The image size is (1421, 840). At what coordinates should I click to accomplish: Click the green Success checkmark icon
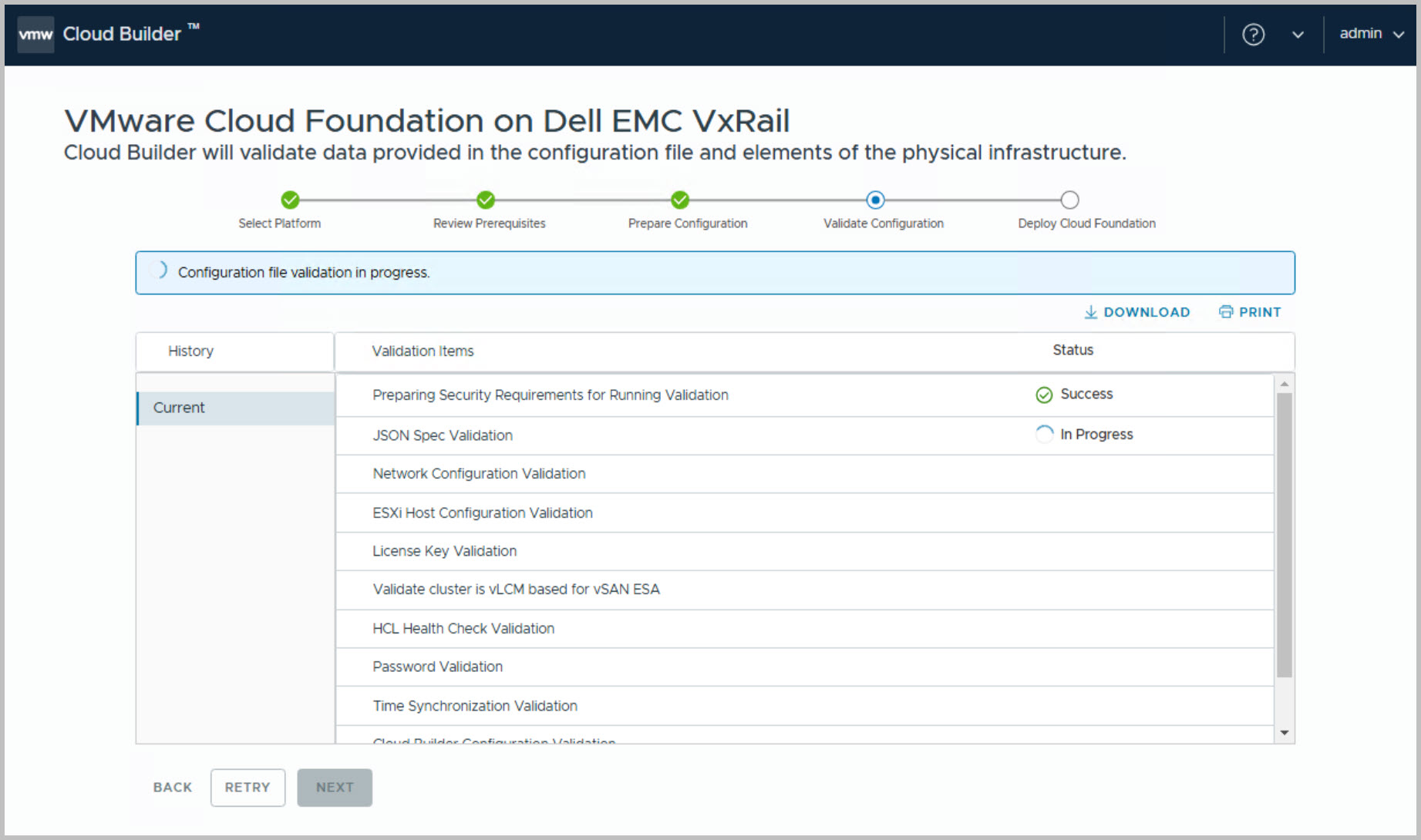click(1044, 395)
